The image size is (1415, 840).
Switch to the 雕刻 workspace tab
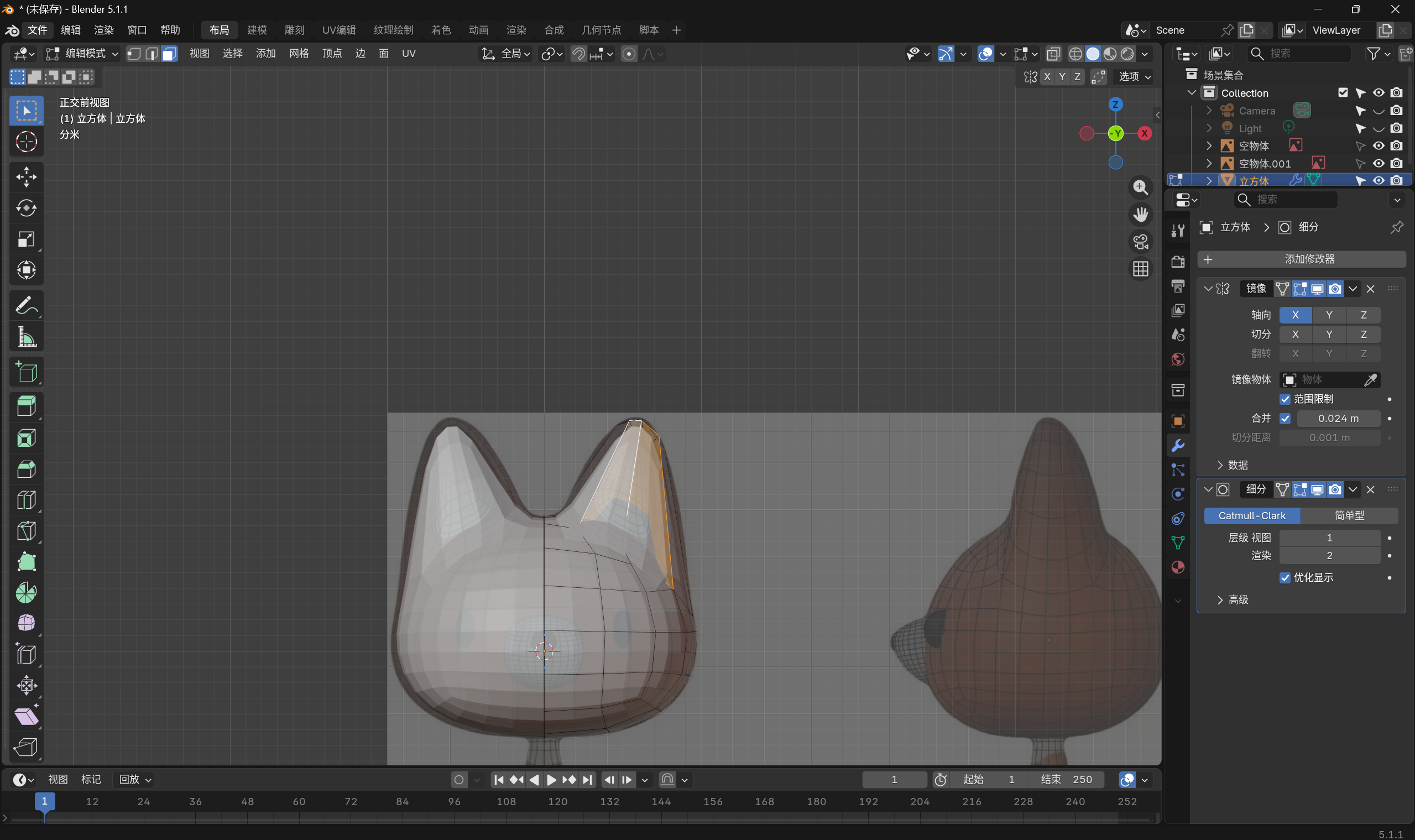coord(294,30)
